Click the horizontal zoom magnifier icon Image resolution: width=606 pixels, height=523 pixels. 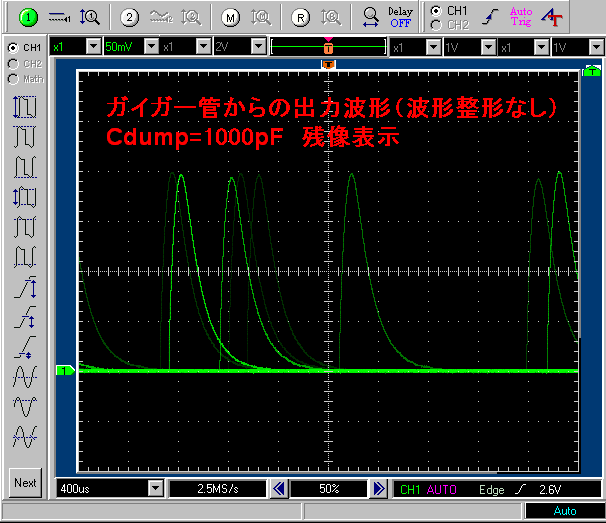371,17
